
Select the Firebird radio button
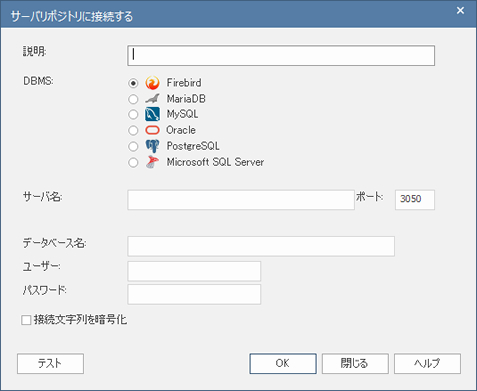(x=133, y=83)
